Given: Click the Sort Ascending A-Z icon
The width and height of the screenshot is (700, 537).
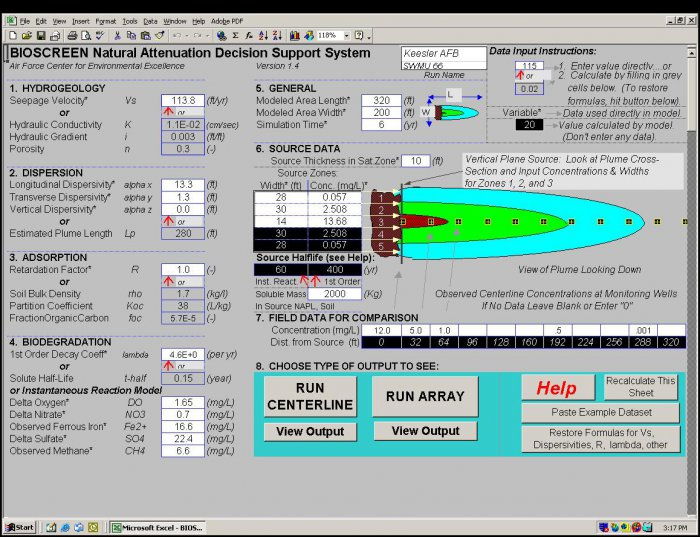Looking at the screenshot, I should [x=263, y=36].
